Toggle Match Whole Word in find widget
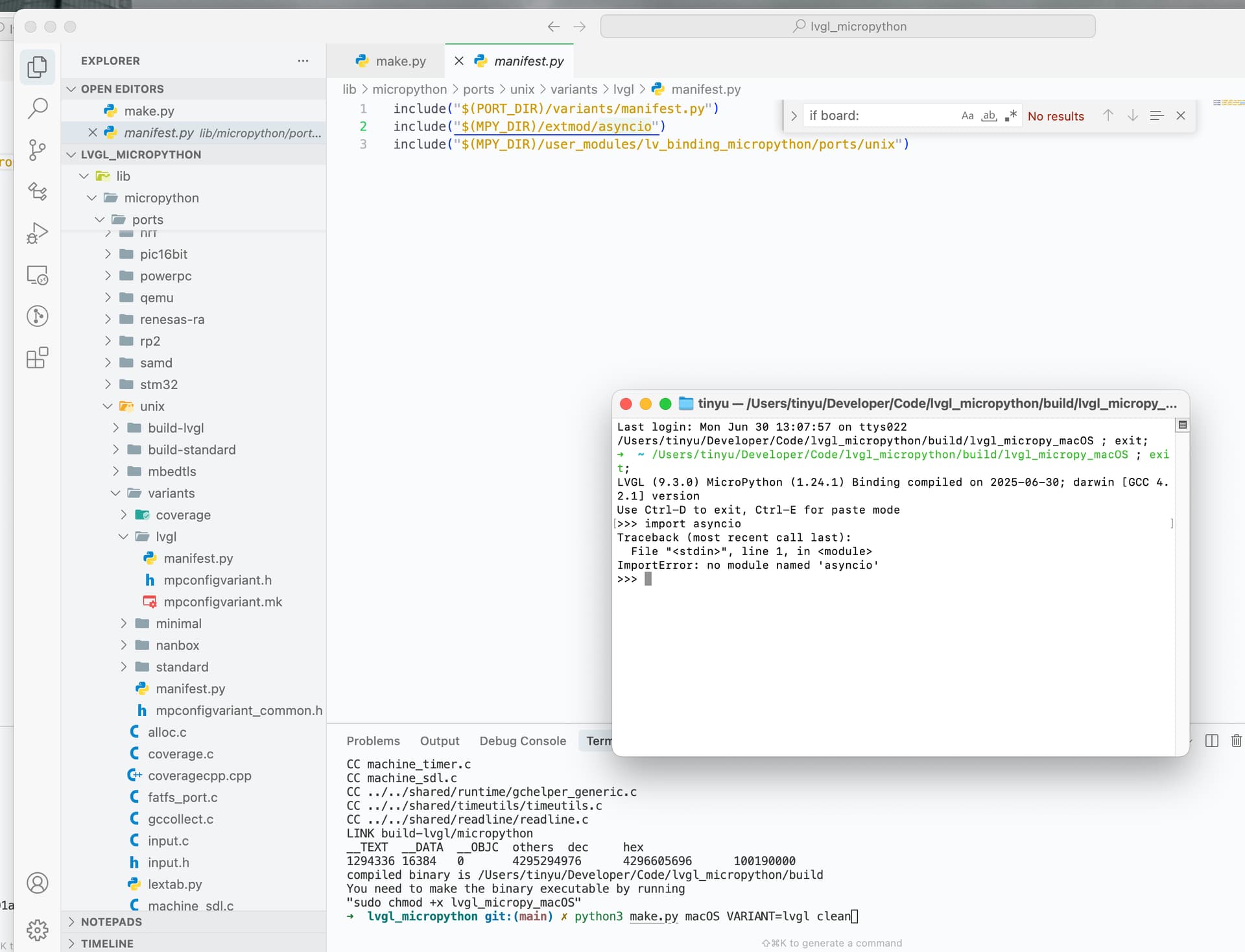1245x952 pixels. pos(989,115)
